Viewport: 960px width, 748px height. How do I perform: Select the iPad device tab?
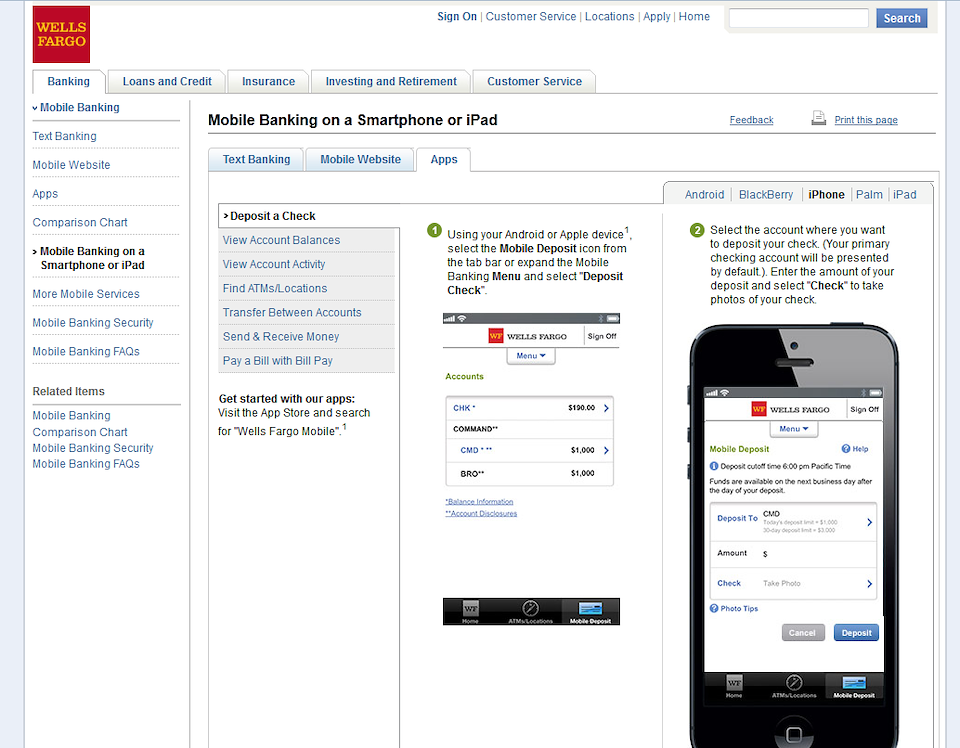(x=904, y=195)
